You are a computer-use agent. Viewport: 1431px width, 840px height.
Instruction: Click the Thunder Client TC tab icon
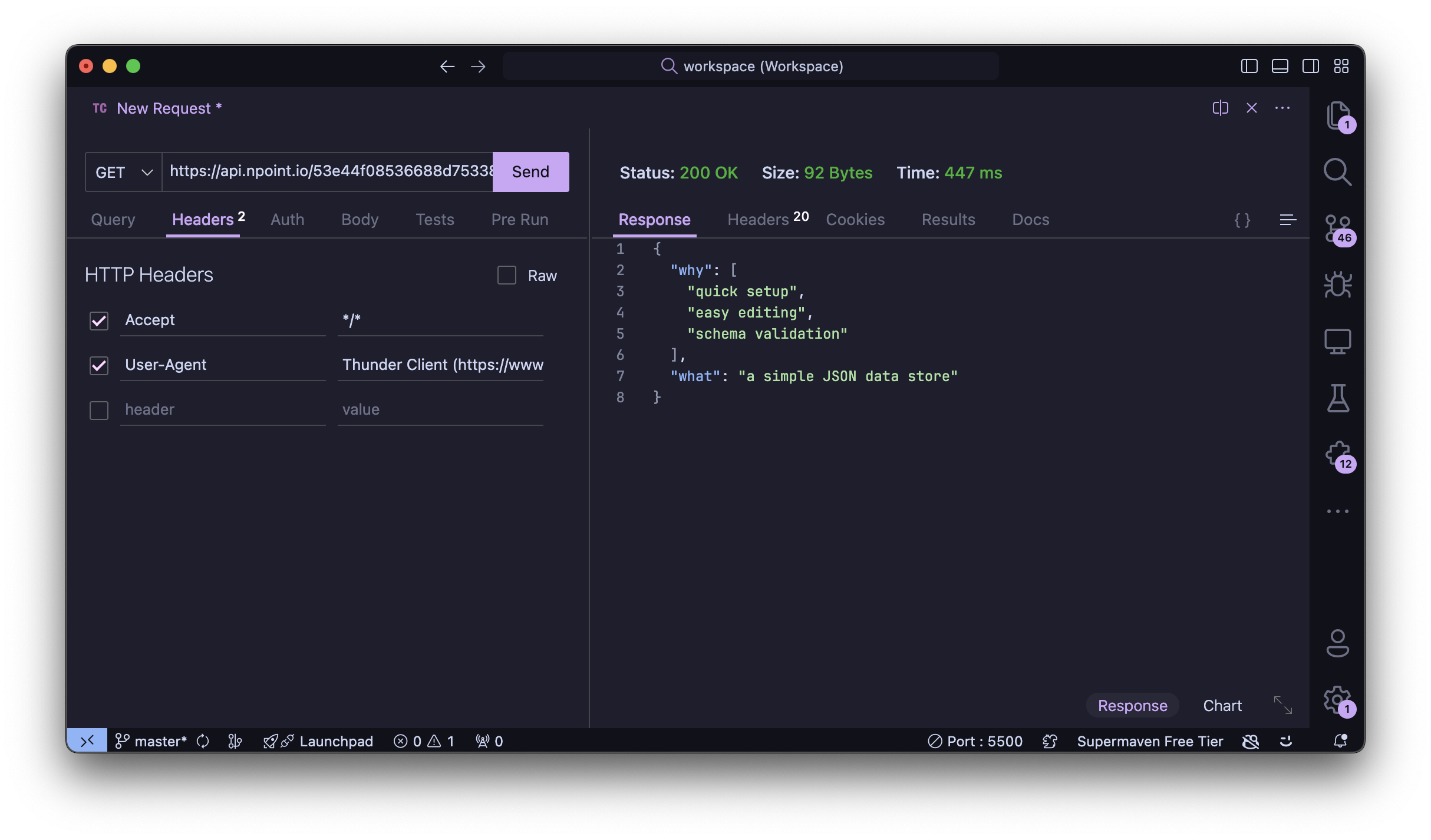click(100, 108)
